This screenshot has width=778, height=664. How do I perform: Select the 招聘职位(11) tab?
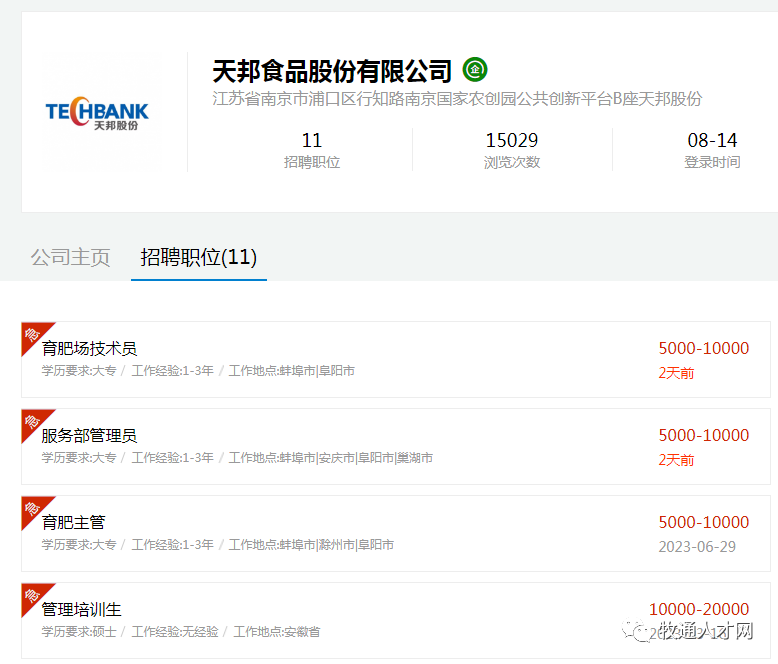198,258
